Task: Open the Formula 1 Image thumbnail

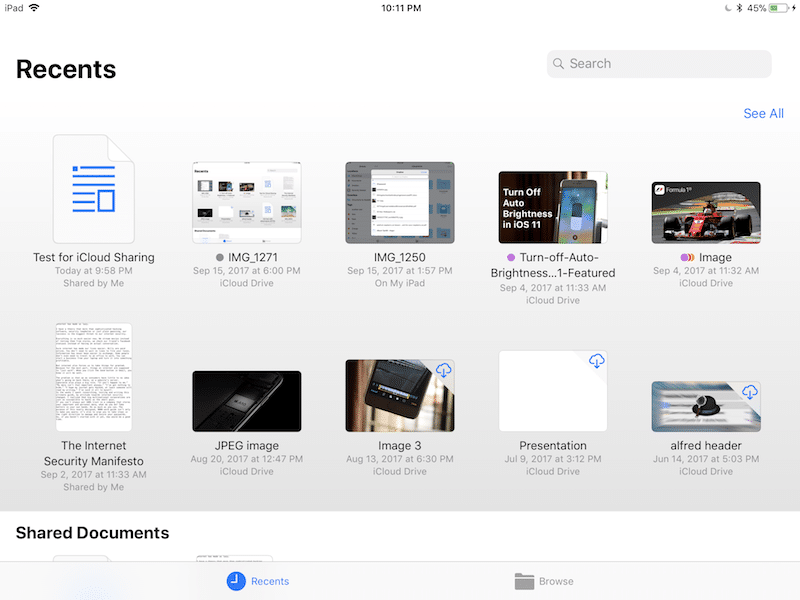Action: (x=706, y=212)
